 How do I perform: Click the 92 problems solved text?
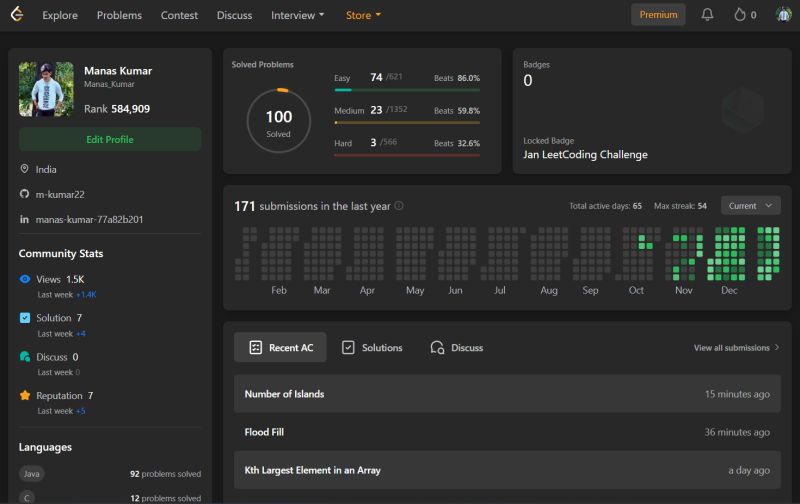coord(165,474)
